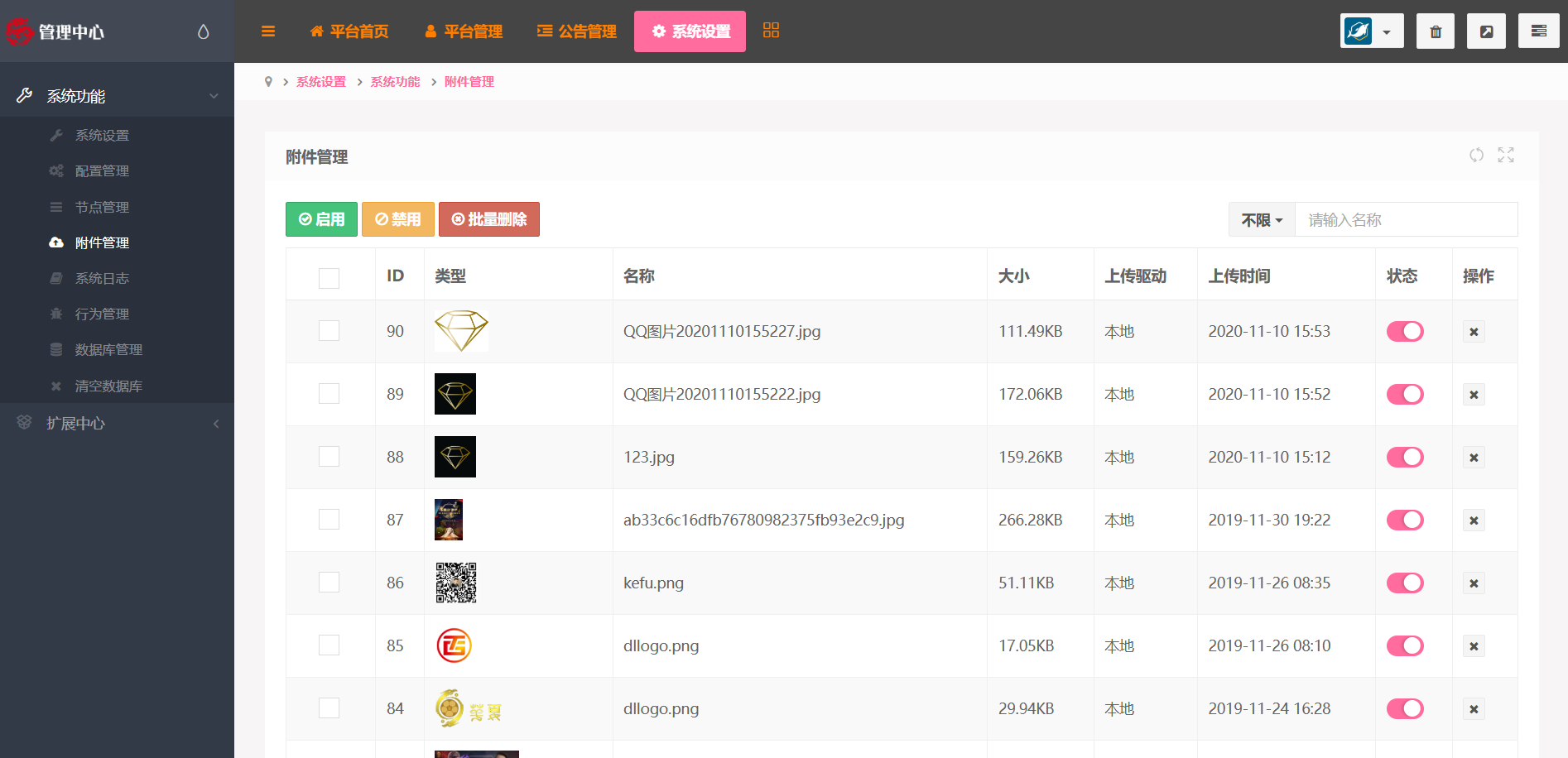Expand the 扩展中心 sidebar section

(117, 424)
